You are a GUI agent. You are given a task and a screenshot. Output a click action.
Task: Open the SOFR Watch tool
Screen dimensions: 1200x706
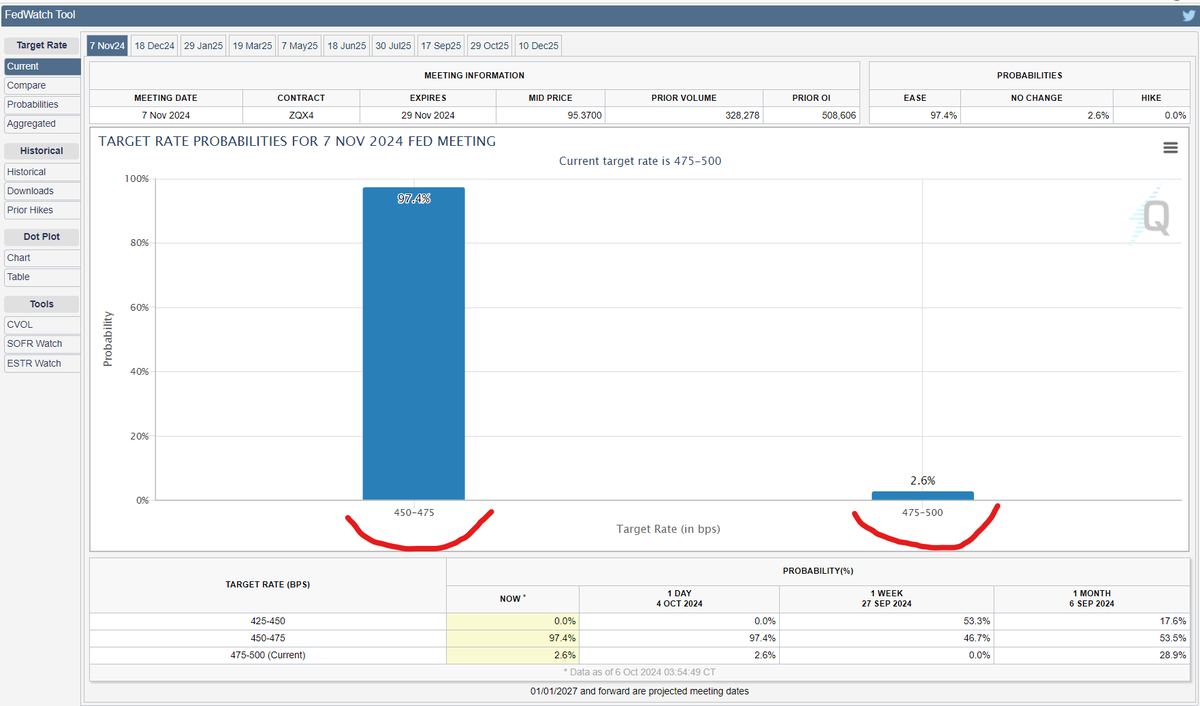tap(42, 343)
